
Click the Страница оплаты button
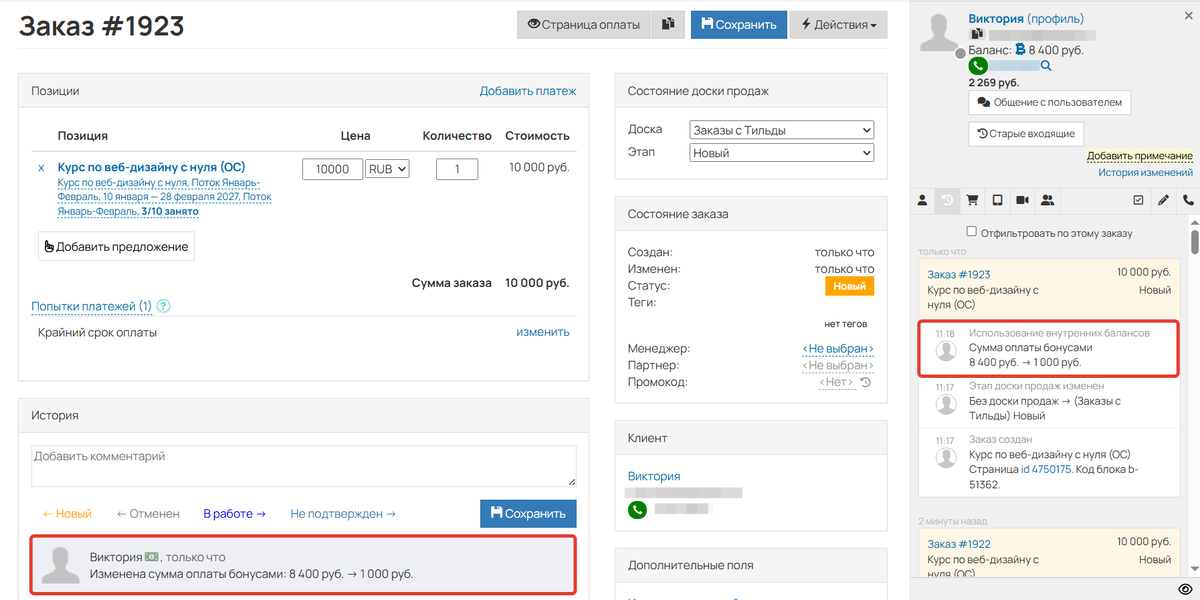(584, 25)
